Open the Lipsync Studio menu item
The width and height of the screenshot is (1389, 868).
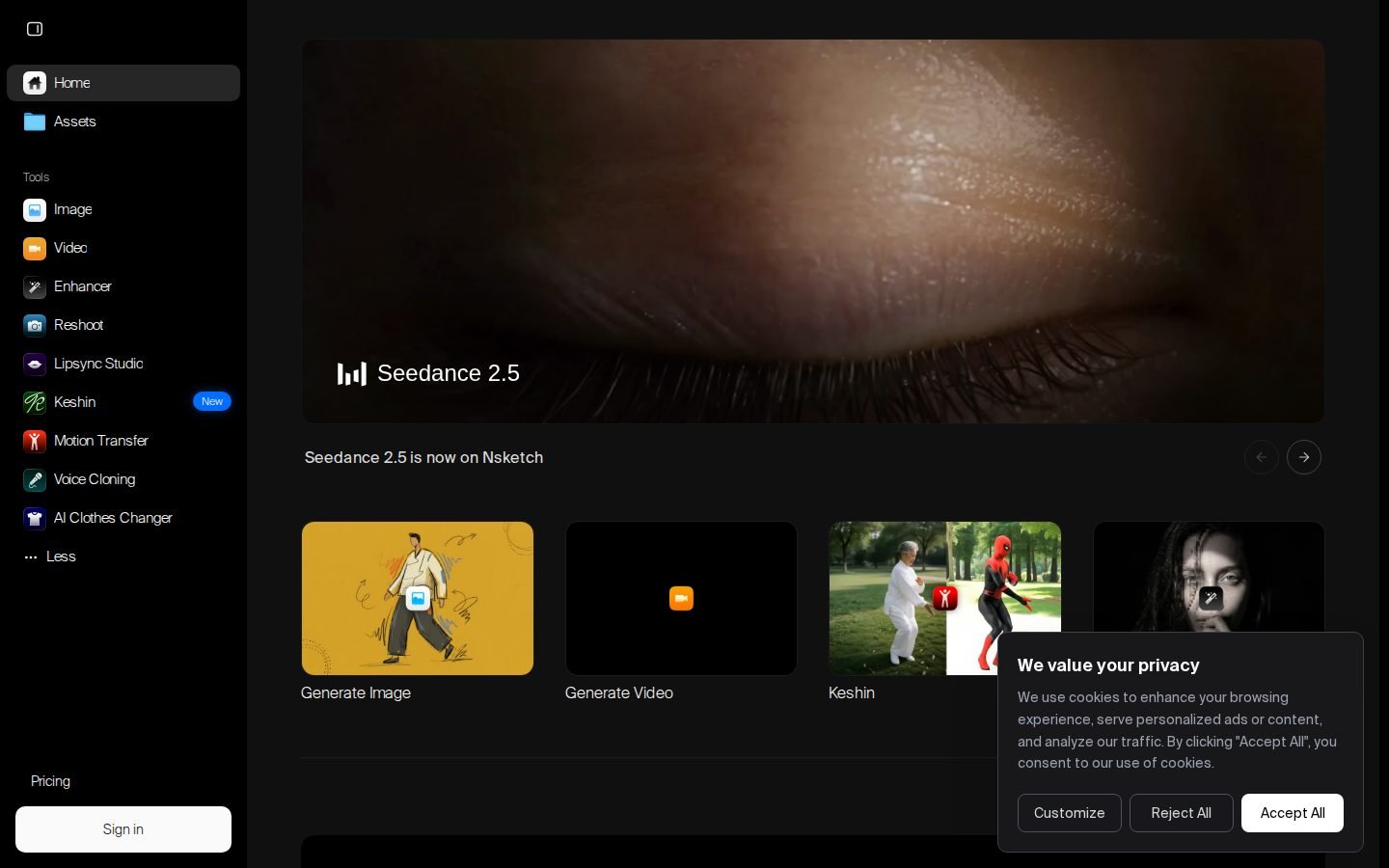(x=123, y=364)
